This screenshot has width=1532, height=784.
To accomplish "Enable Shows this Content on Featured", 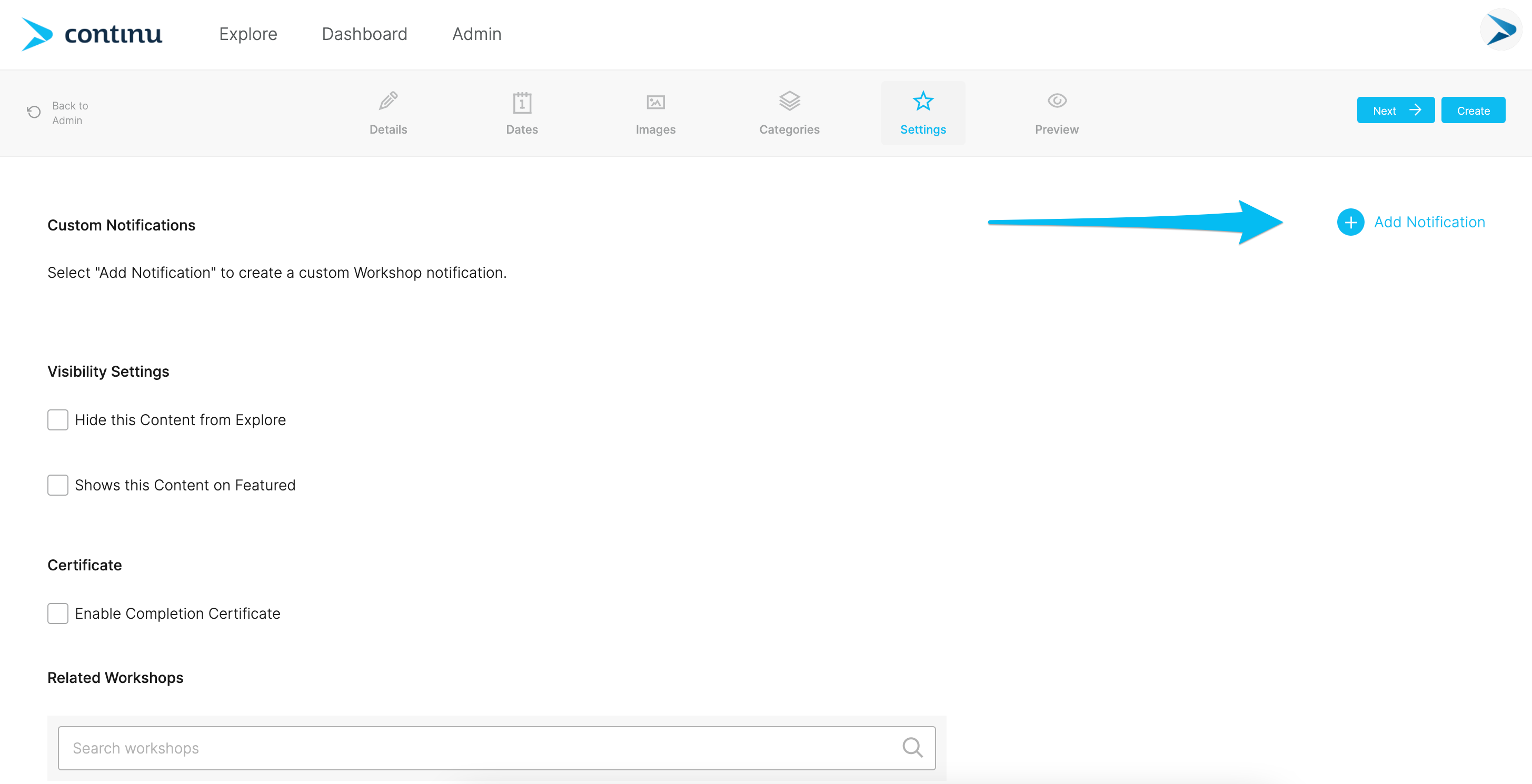I will (x=58, y=485).
